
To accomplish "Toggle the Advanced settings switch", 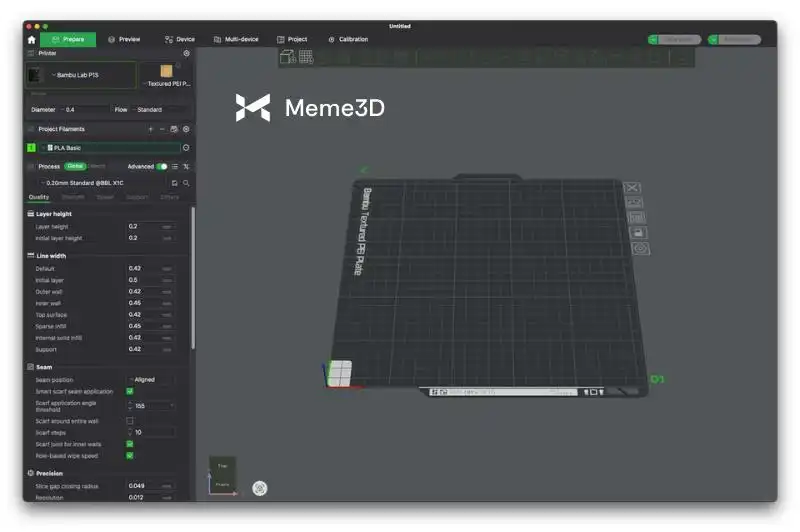I will [162, 167].
